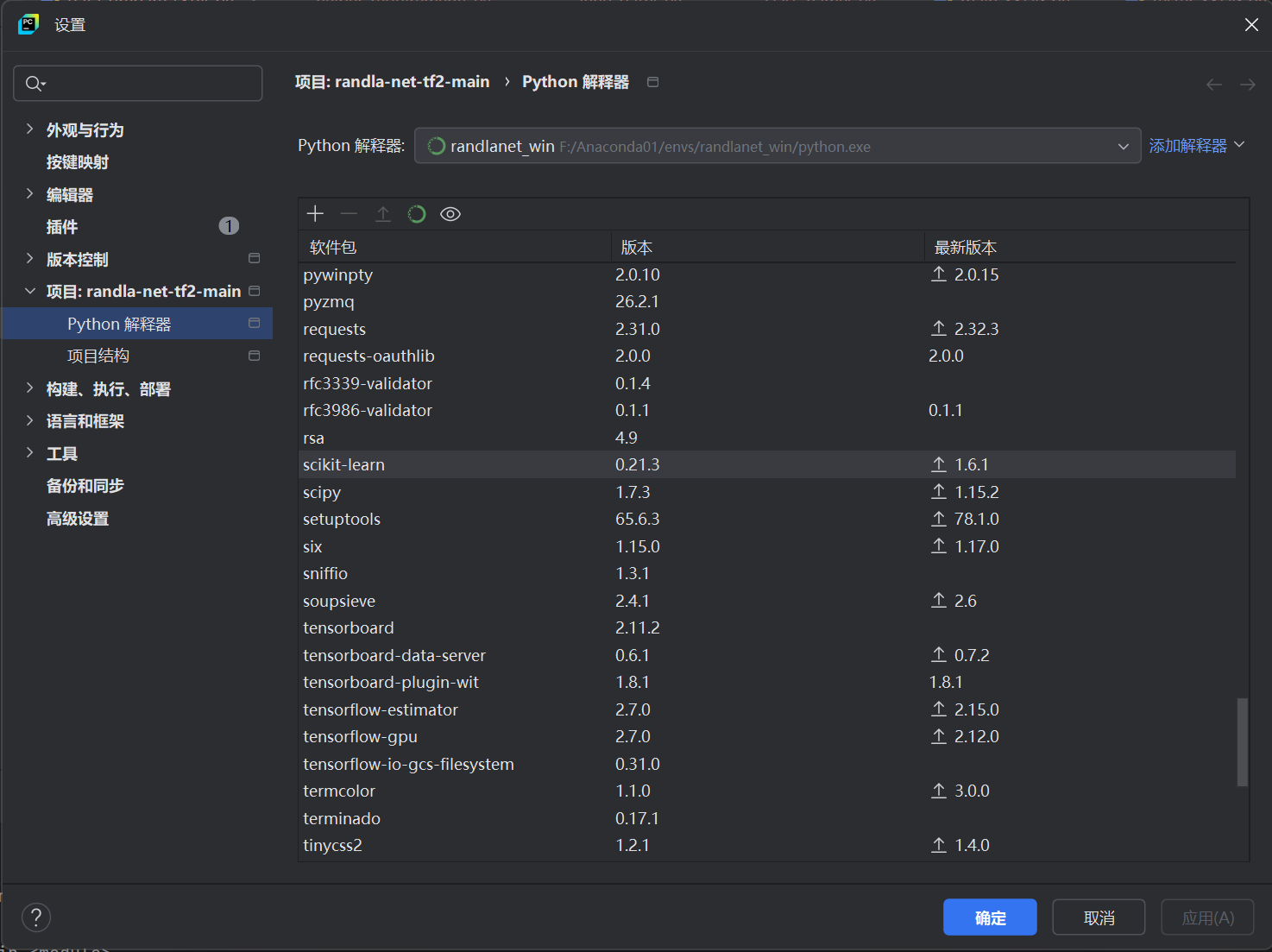Click the plugin update badge showing 1

(x=229, y=226)
